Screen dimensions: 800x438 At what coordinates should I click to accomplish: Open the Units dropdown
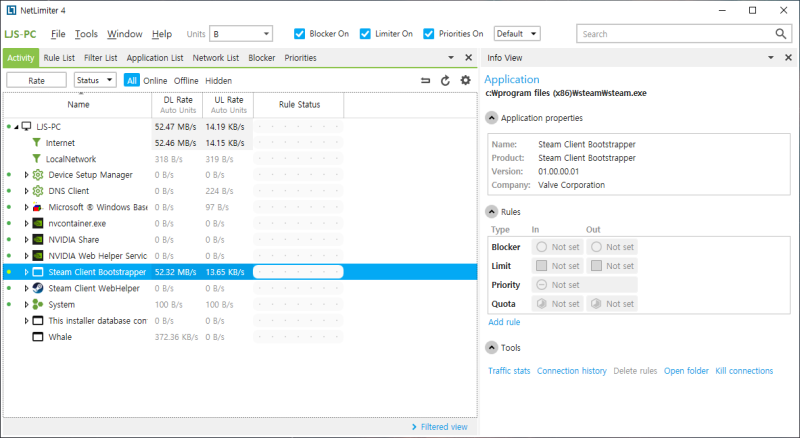click(241, 34)
